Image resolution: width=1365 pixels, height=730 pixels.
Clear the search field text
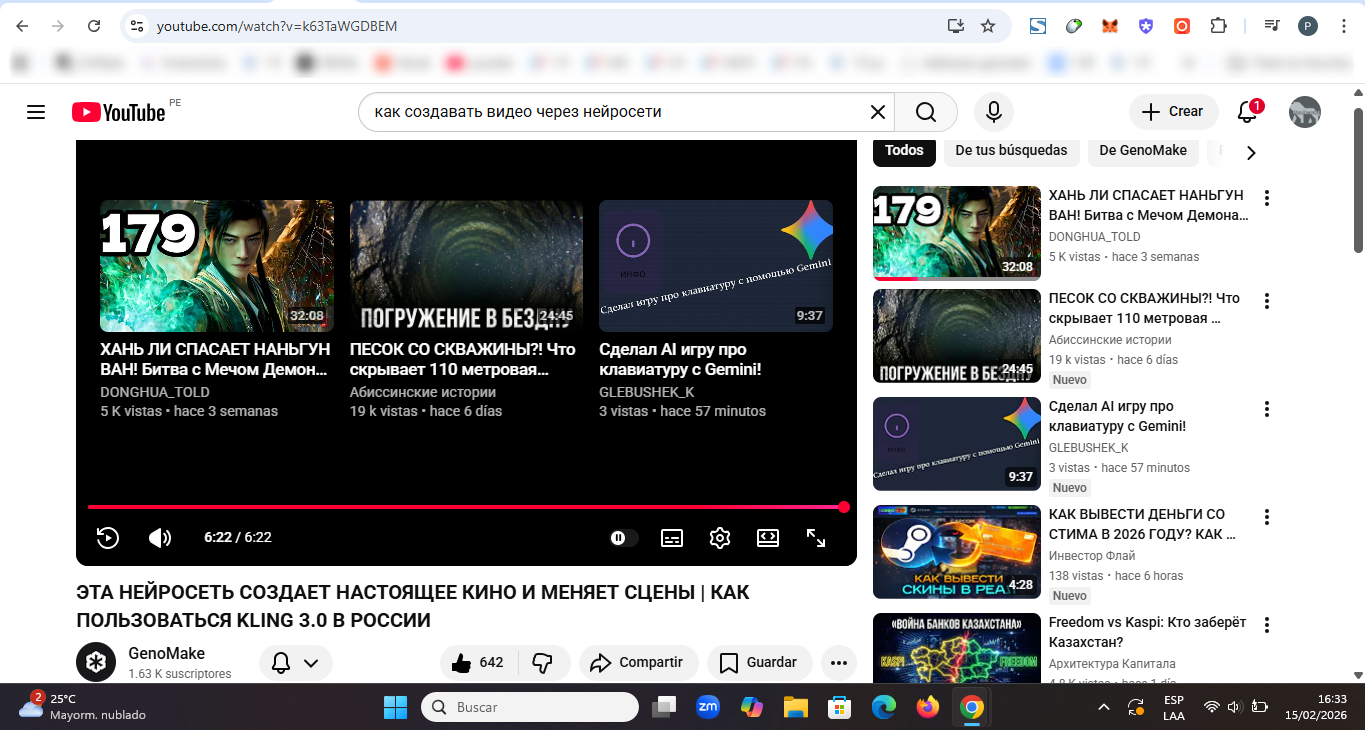tap(877, 112)
